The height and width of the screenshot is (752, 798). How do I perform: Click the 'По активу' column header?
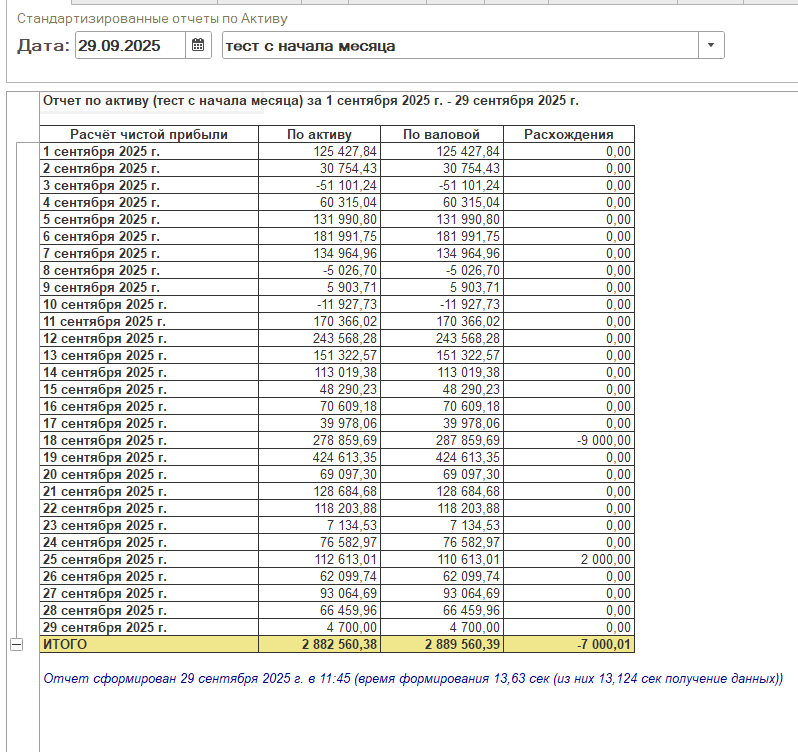point(320,134)
